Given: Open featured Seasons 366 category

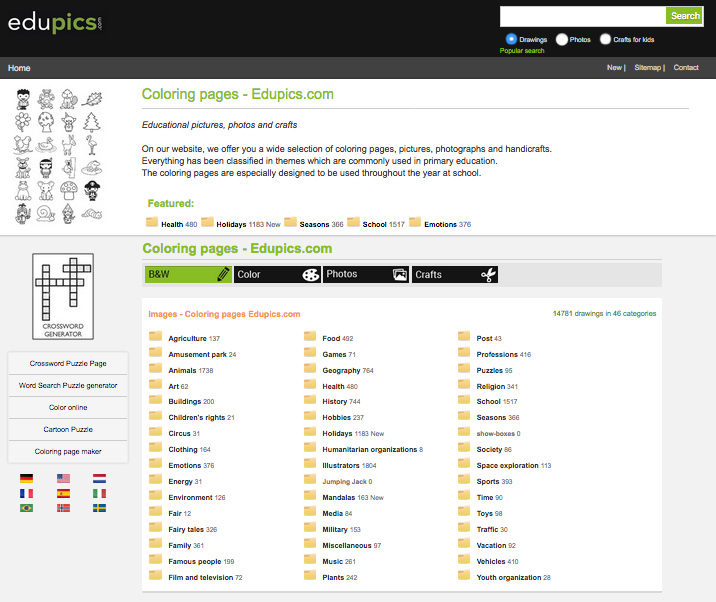Looking at the screenshot, I should pyautogui.click(x=321, y=224).
